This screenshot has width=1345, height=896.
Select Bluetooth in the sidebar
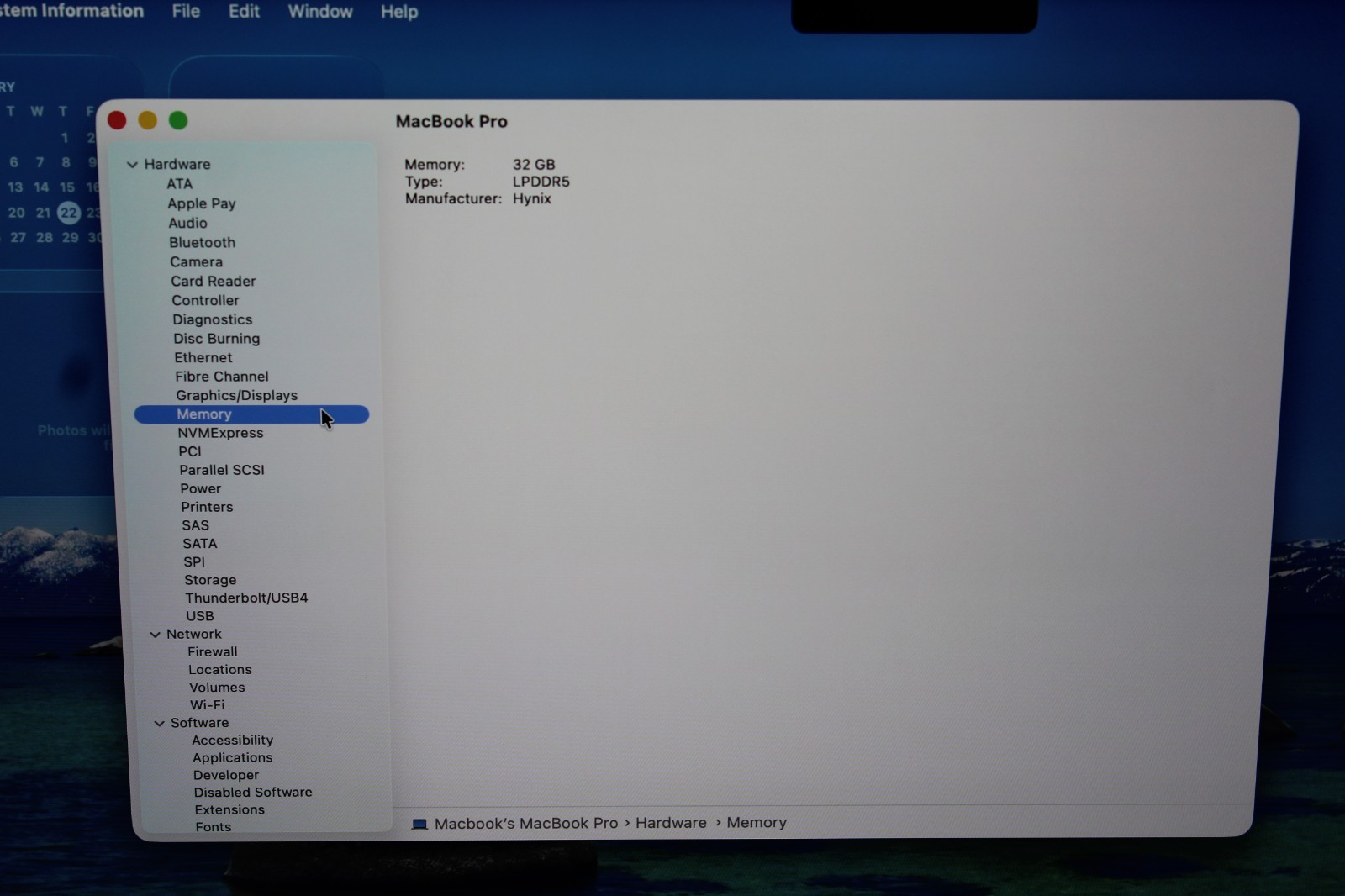click(x=202, y=242)
